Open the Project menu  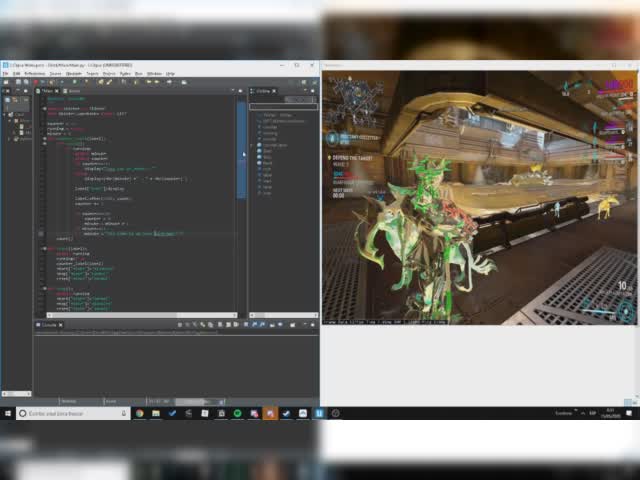click(109, 74)
